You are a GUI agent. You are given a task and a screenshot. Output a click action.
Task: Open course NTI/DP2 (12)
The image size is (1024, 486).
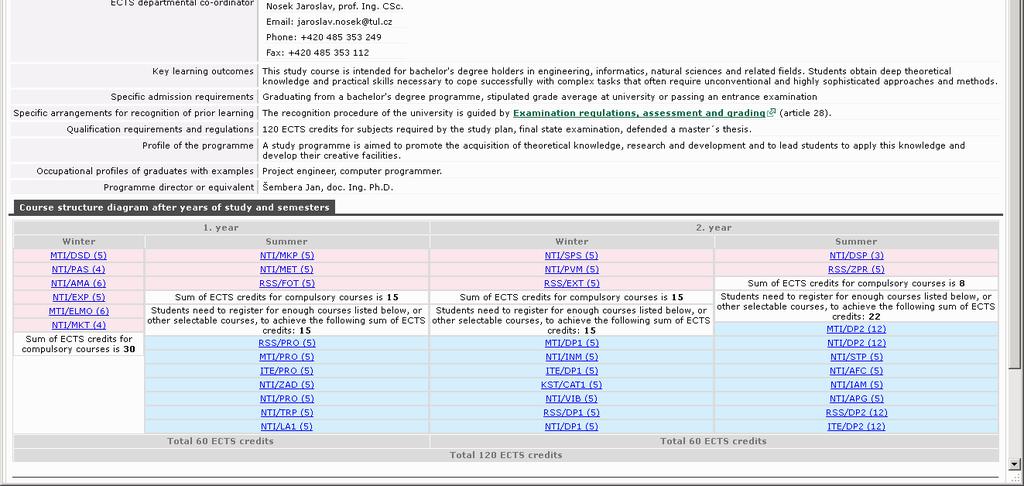click(856, 343)
